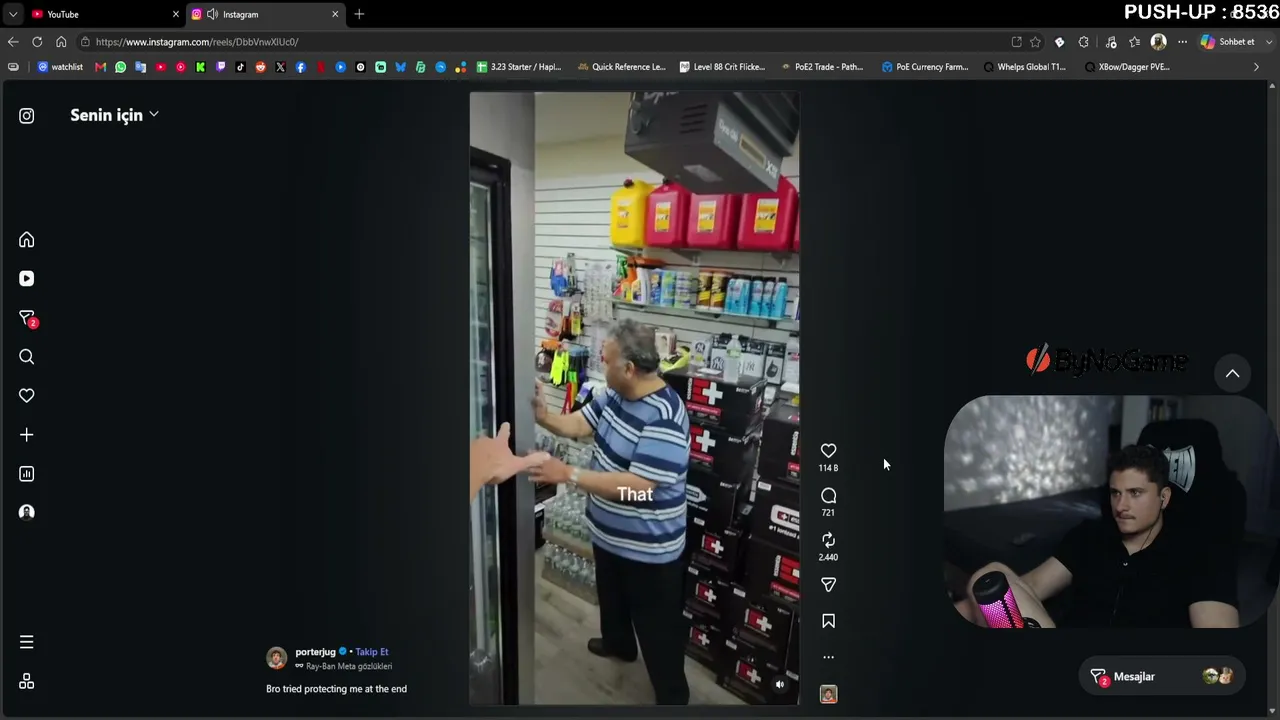This screenshot has width=1280, height=720.
Task: Create a new post with plus icon
Action: coord(27,435)
